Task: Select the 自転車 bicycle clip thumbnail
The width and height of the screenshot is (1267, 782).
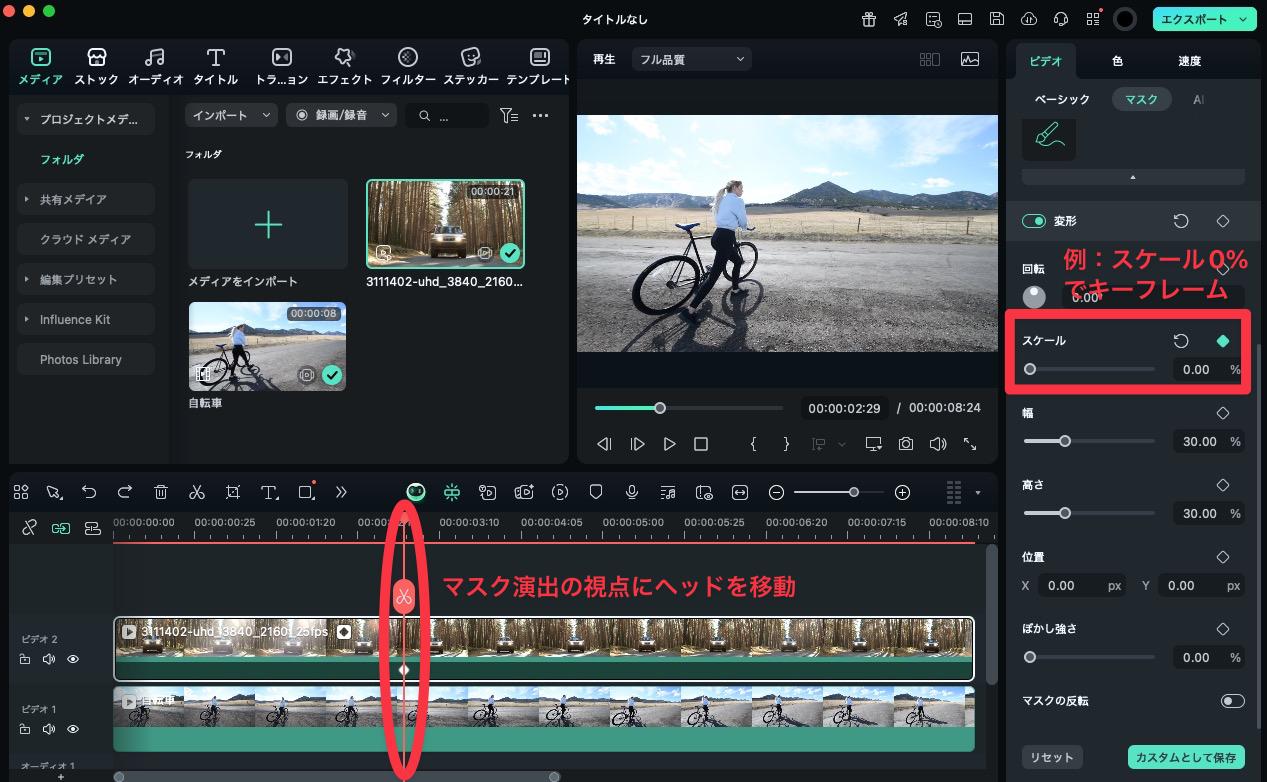Action: tap(268, 346)
